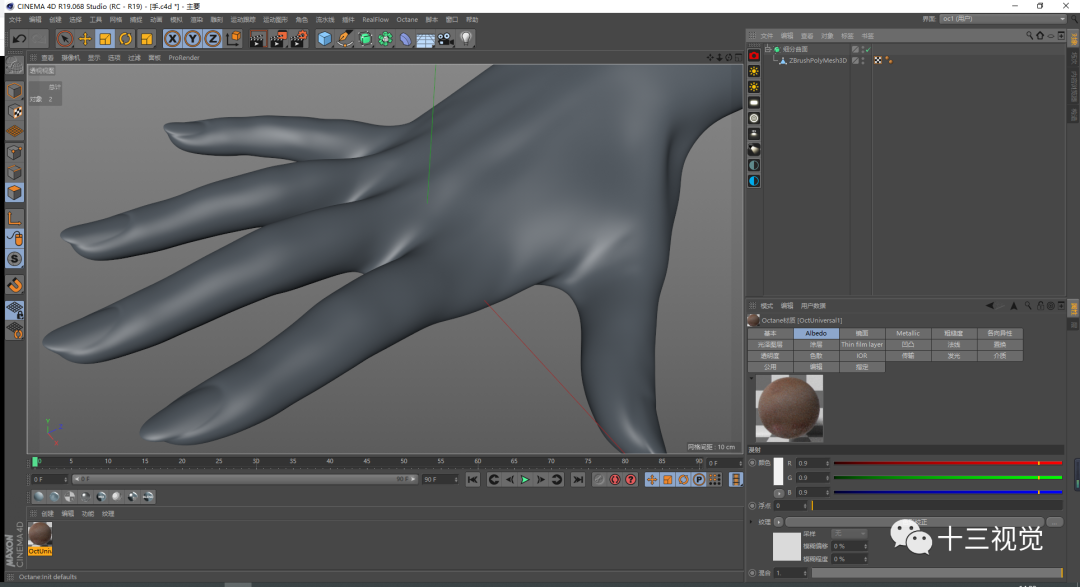Image resolution: width=1080 pixels, height=587 pixels.
Task: Open the Metallic material tab
Action: point(908,333)
